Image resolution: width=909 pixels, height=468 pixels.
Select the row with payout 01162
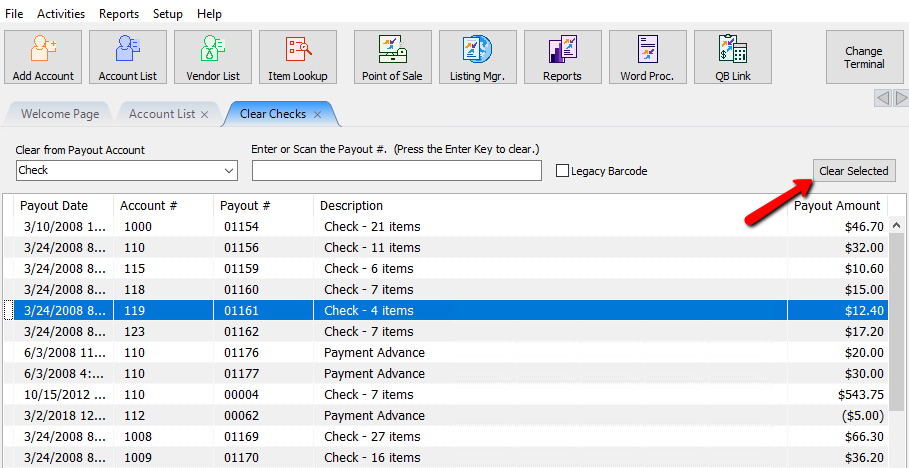click(x=445, y=332)
